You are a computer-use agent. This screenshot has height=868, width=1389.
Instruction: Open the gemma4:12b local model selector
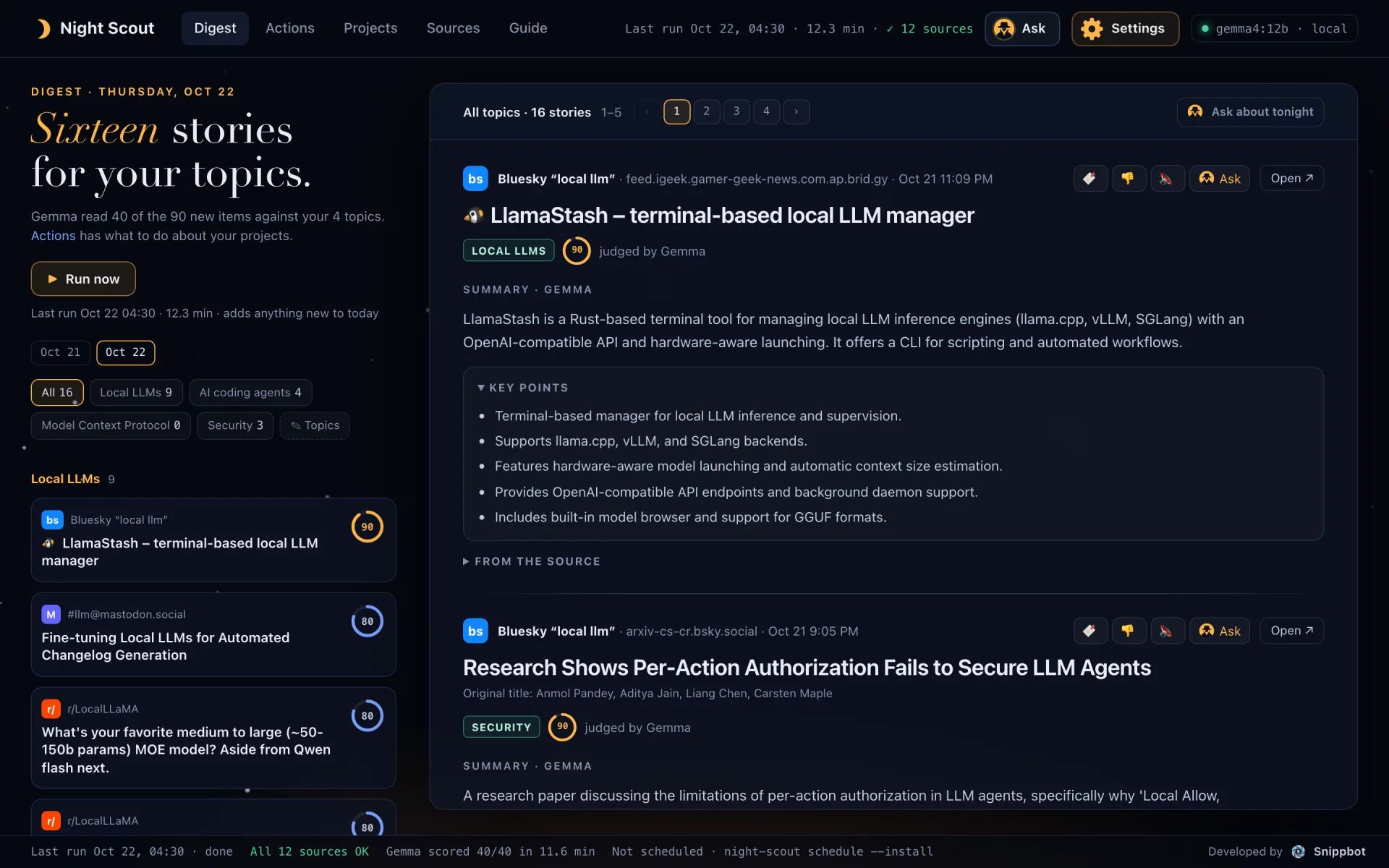click(1274, 29)
